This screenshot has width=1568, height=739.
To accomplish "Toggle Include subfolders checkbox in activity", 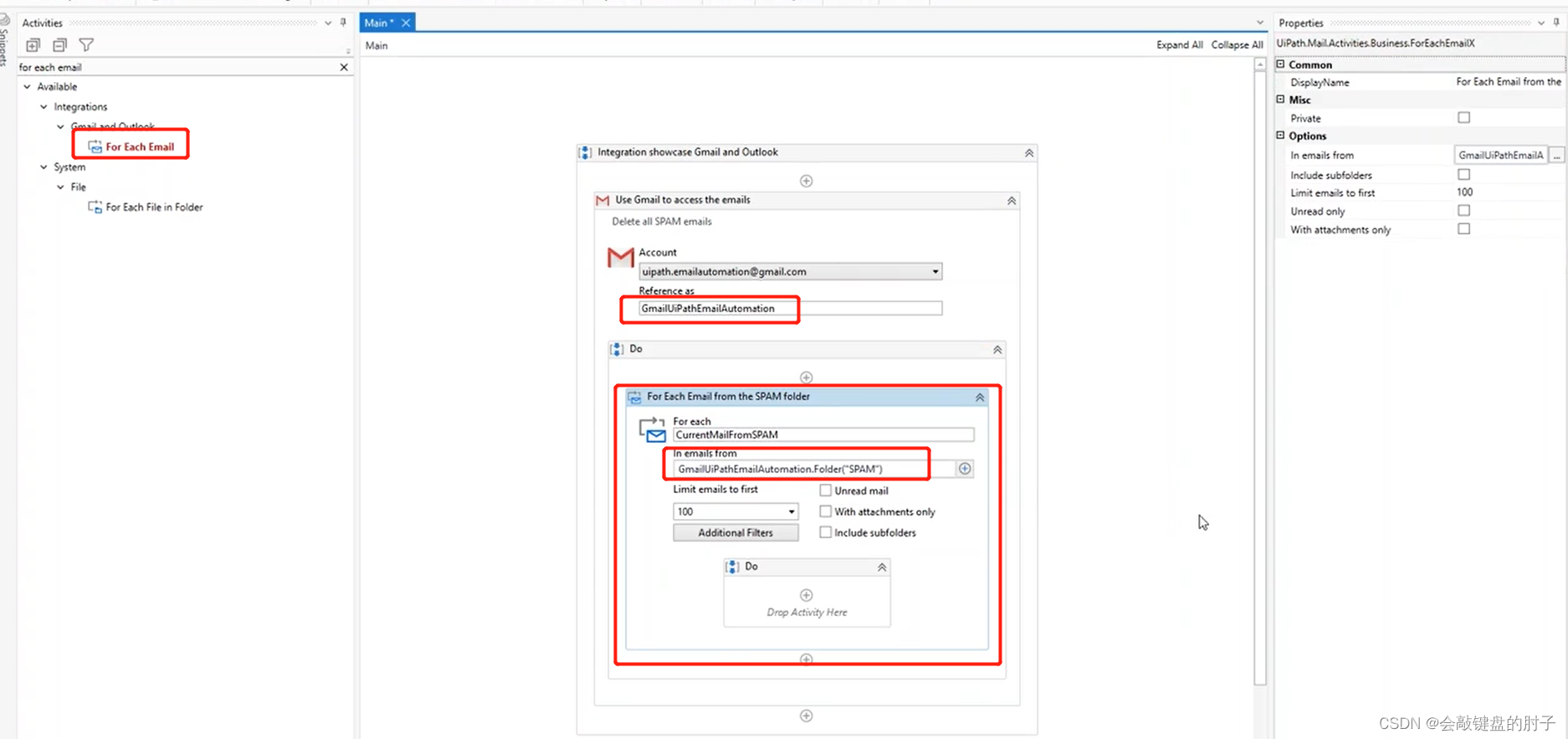I will [826, 532].
